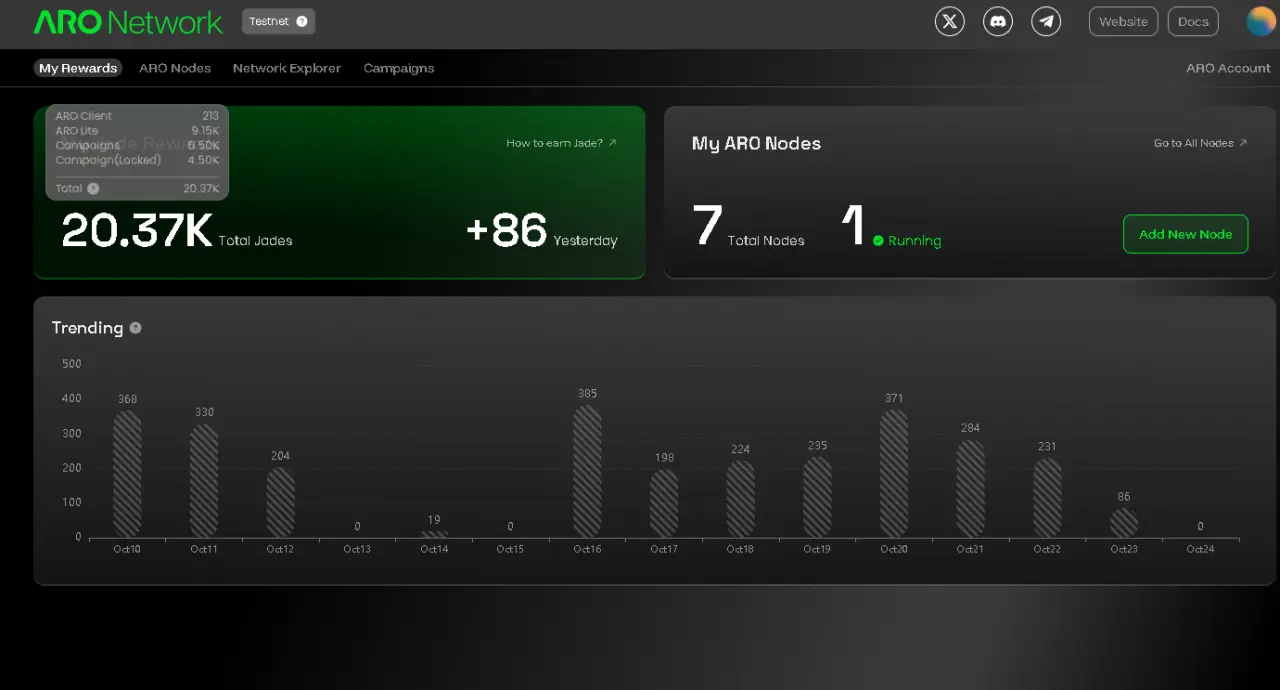
Task: Click the Oct12 bar showing 204
Action: (281, 502)
